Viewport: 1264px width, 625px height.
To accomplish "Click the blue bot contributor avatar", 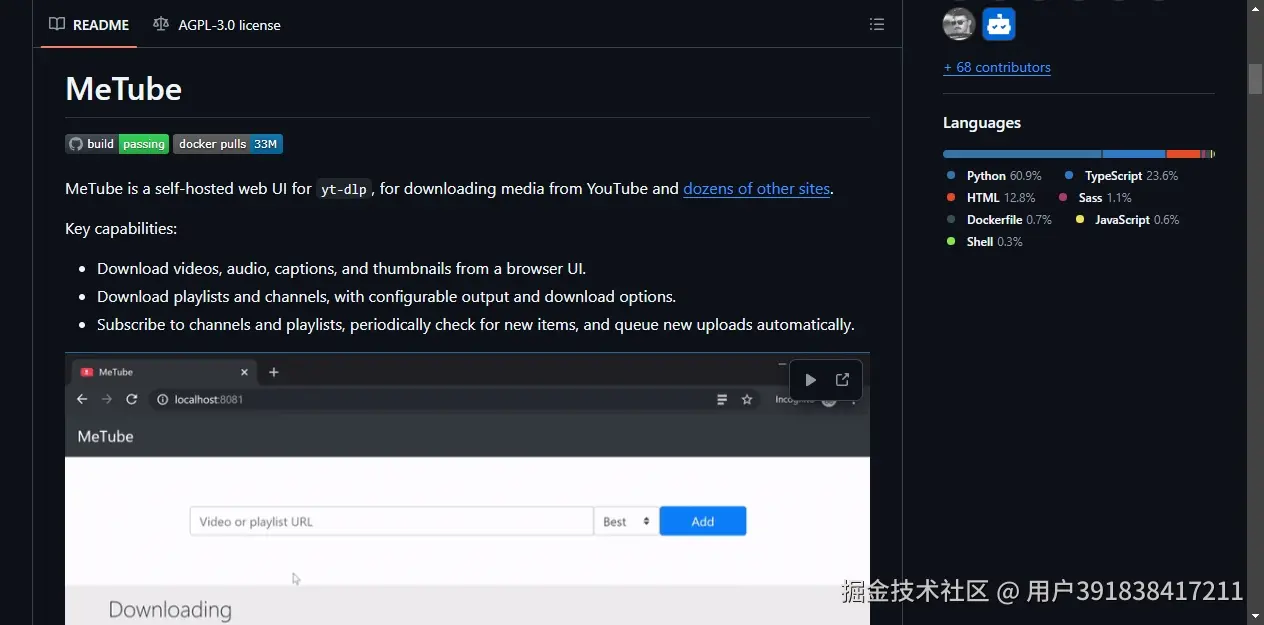I will point(999,24).
